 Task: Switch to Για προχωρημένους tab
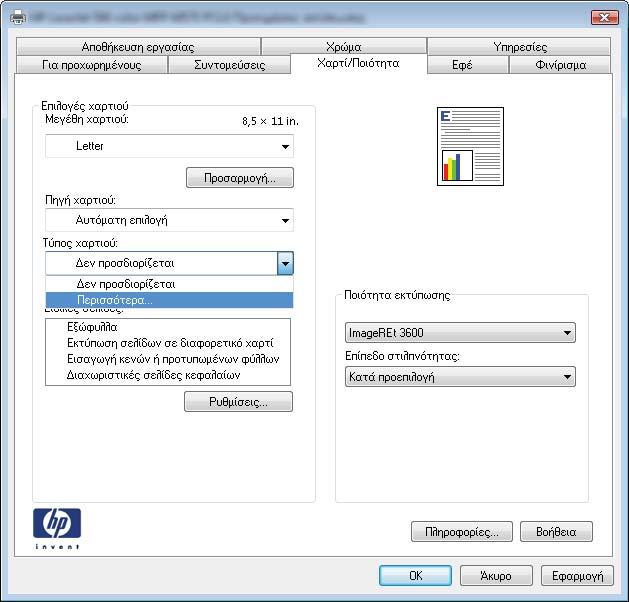[x=91, y=65]
